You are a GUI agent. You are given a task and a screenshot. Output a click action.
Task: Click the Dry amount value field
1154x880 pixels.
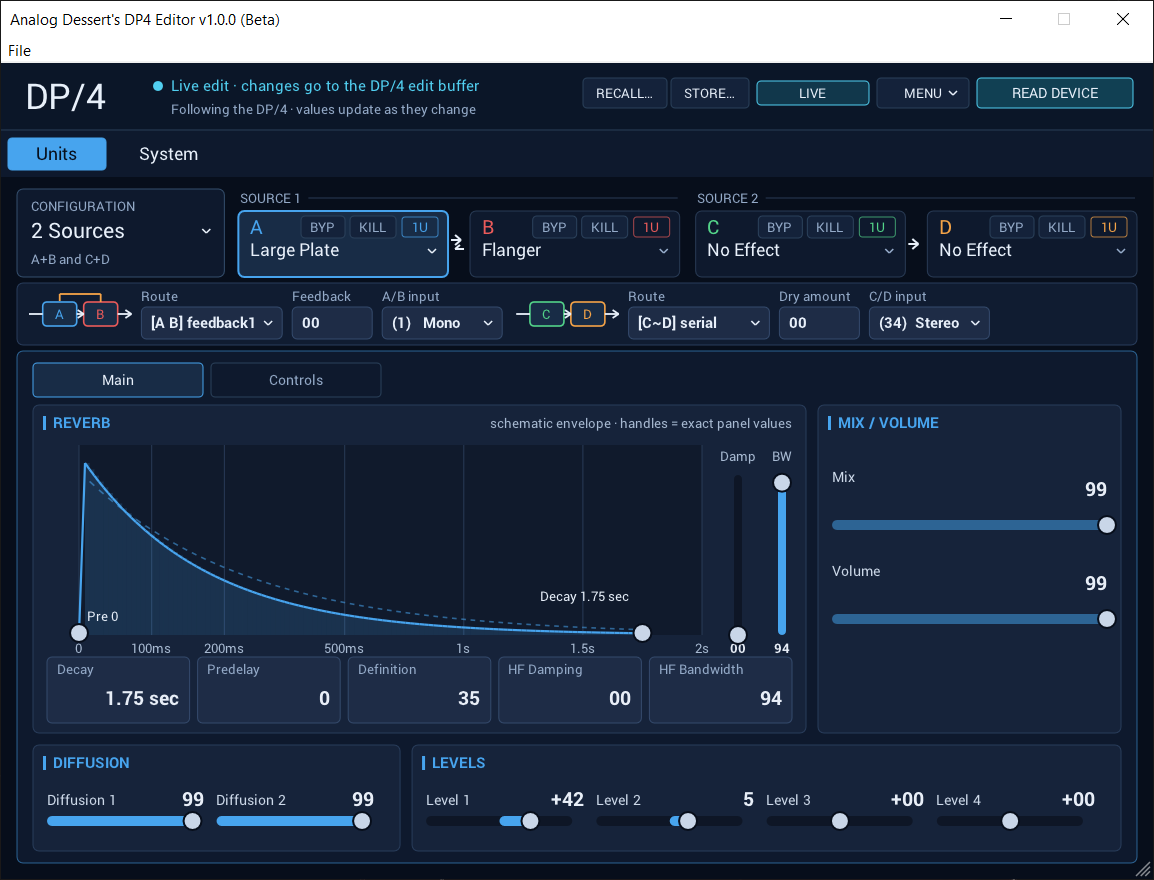[819, 323]
